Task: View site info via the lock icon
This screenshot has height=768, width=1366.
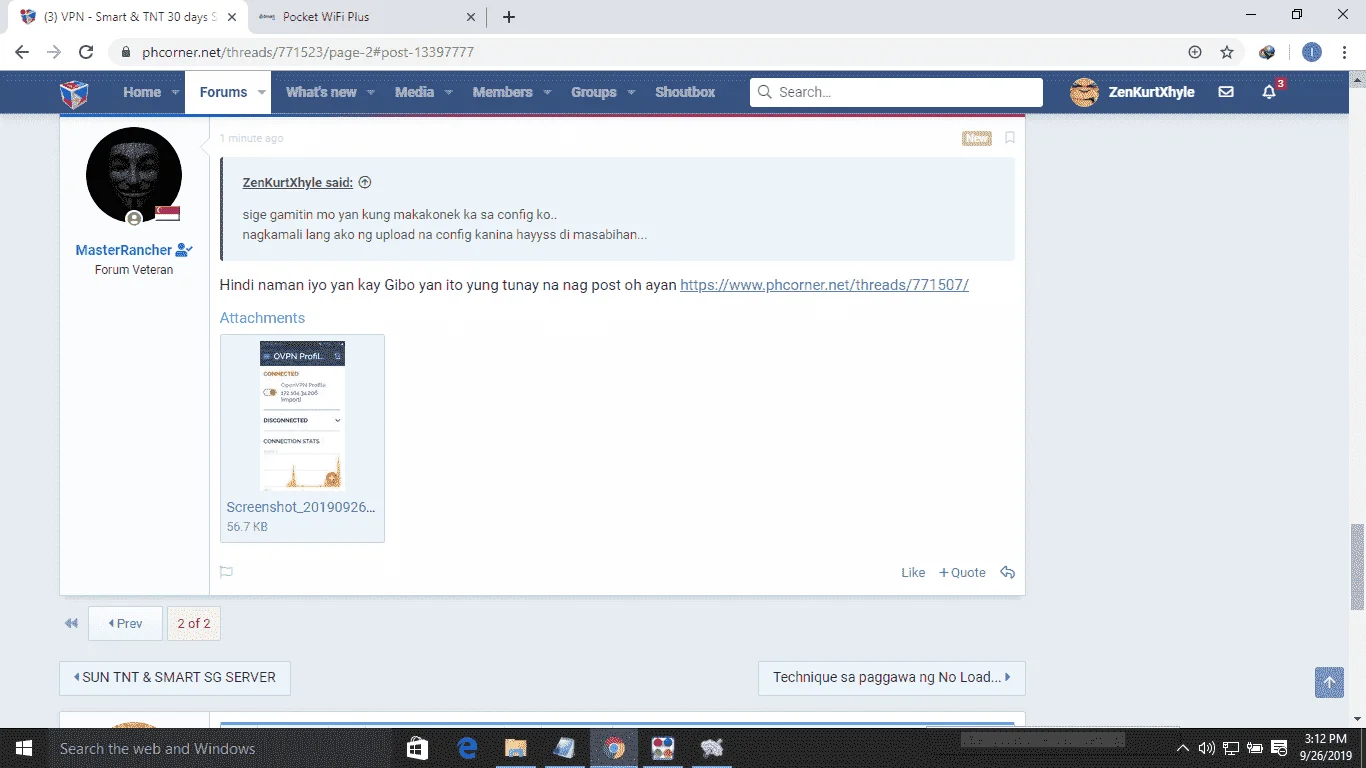Action: click(125, 52)
